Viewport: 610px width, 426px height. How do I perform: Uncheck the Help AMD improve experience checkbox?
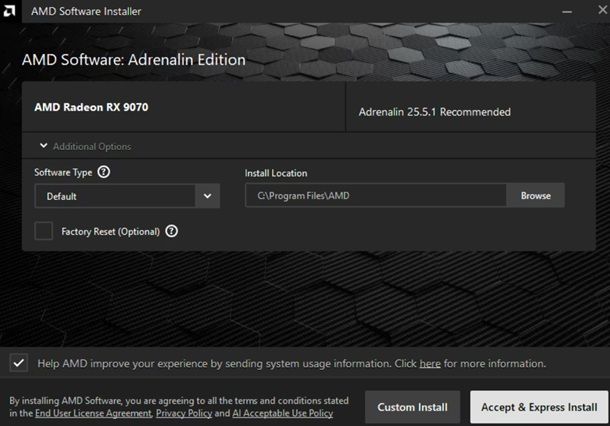19,363
